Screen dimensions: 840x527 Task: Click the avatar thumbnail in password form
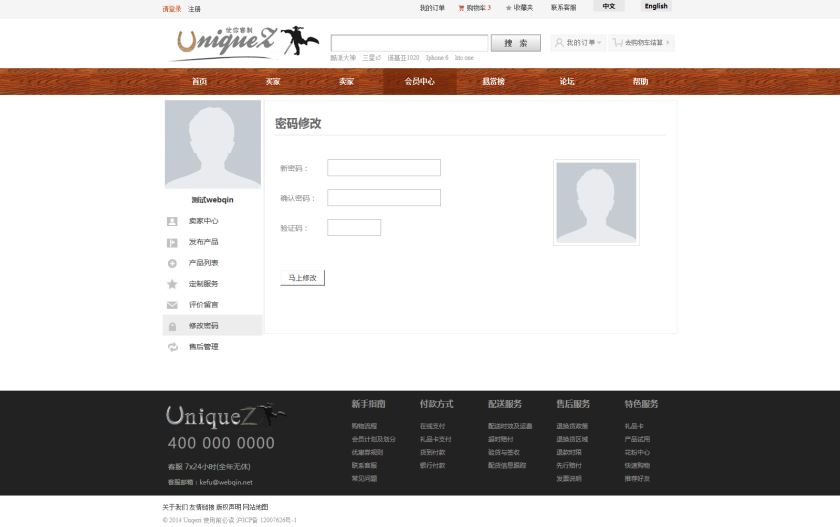pyautogui.click(x=596, y=202)
